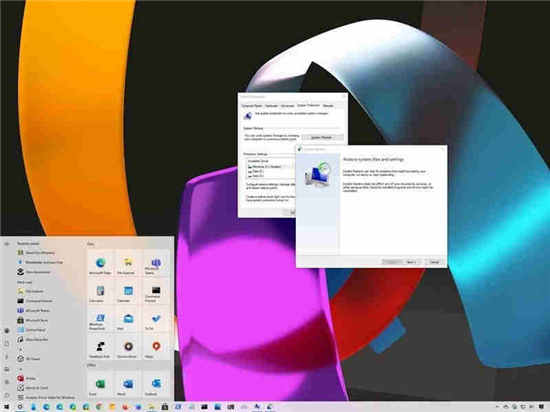
Task: Open the Calendar tile
Action: 128,292
